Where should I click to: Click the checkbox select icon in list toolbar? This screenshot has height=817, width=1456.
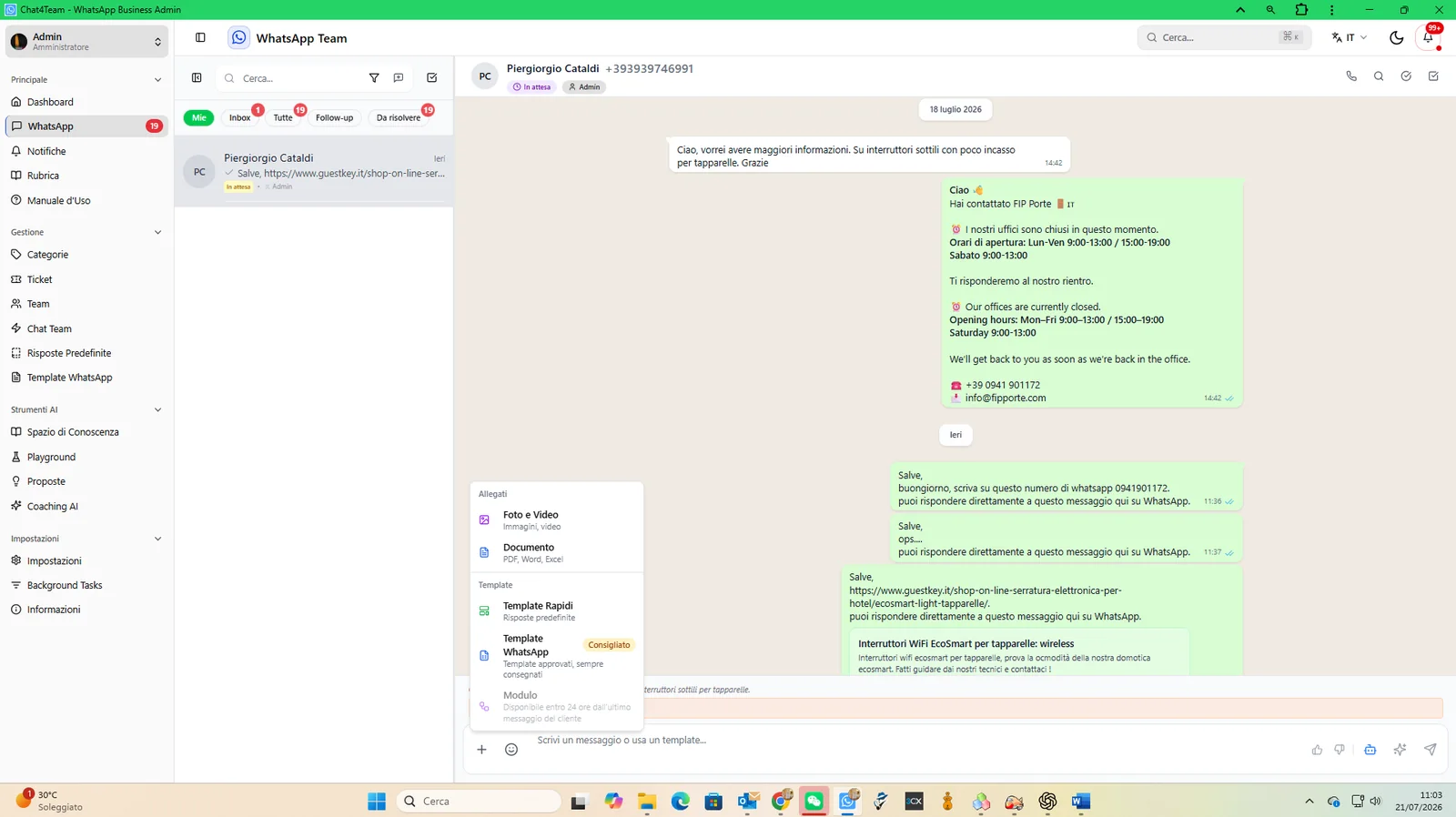click(432, 78)
